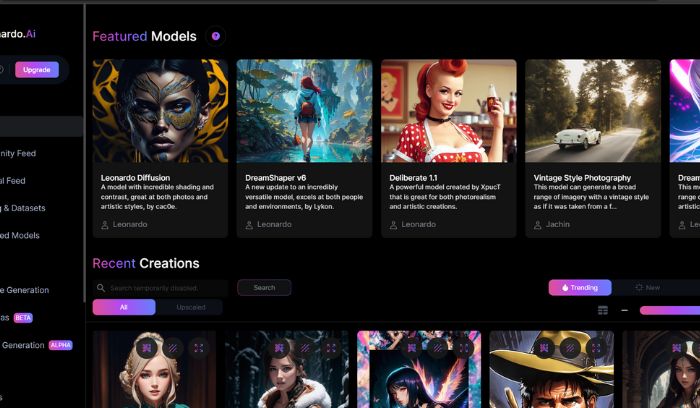Open Community Feed in the sidebar

point(18,153)
